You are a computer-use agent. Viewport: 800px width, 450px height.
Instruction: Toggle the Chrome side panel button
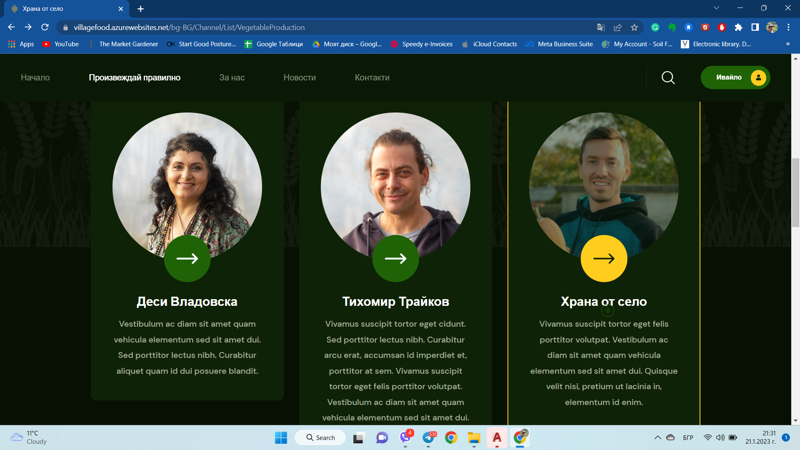pyautogui.click(x=755, y=27)
